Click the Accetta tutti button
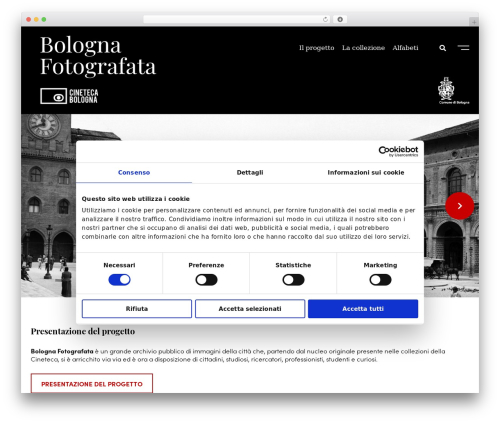500x423 pixels. click(x=363, y=309)
